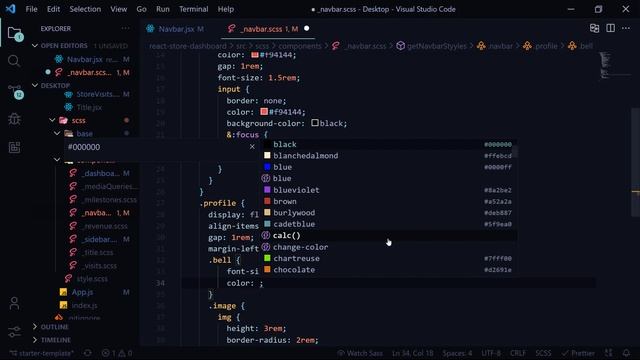Click the errors and warnings status indicator
640x360 pixels.
pos(117,353)
